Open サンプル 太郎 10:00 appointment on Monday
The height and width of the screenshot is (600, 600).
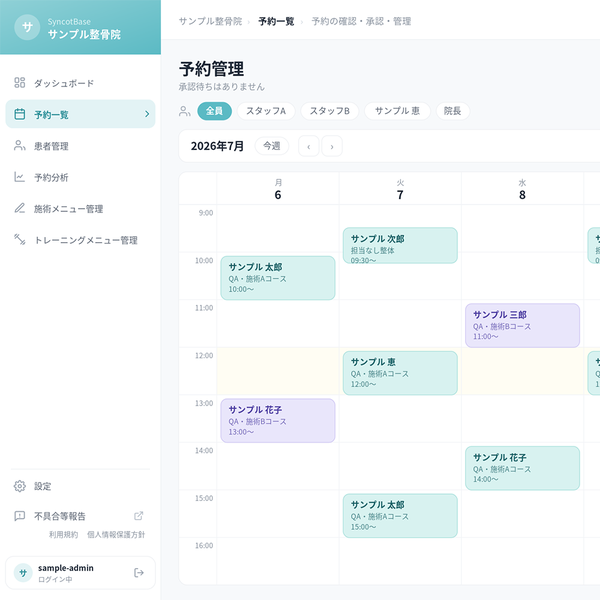(278, 278)
